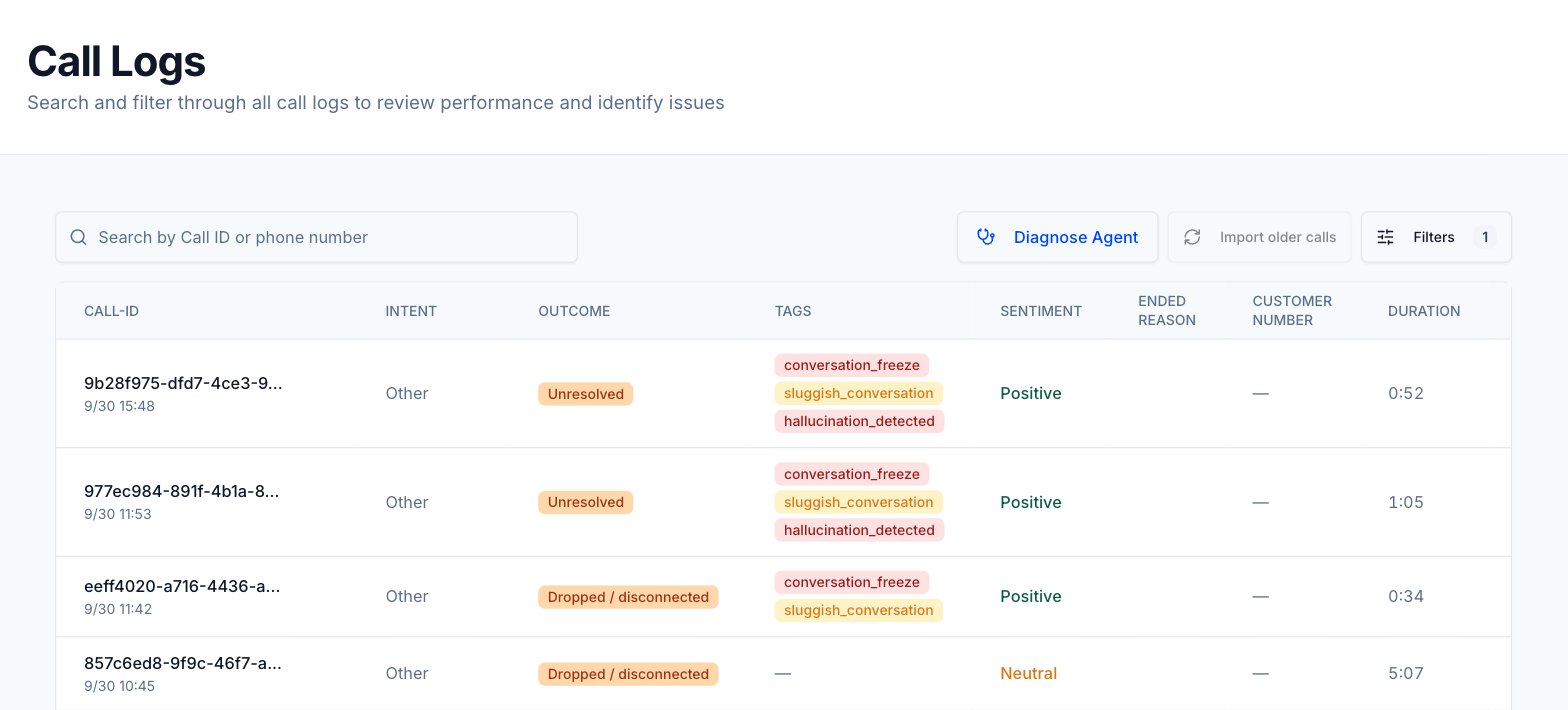This screenshot has height=710, width=1568.
Task: Click Other intent in 977ec984 row
Action: (x=407, y=502)
